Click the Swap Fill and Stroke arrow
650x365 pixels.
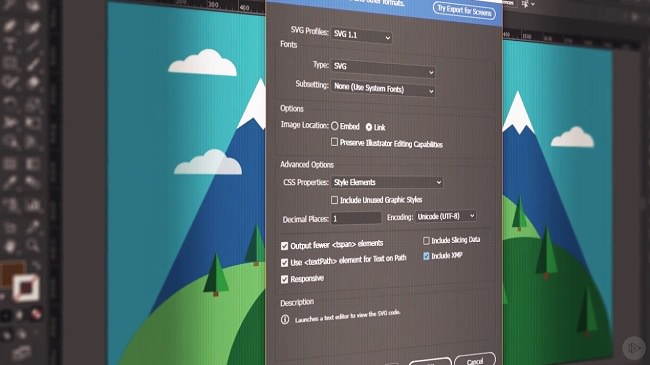[x=35, y=265]
